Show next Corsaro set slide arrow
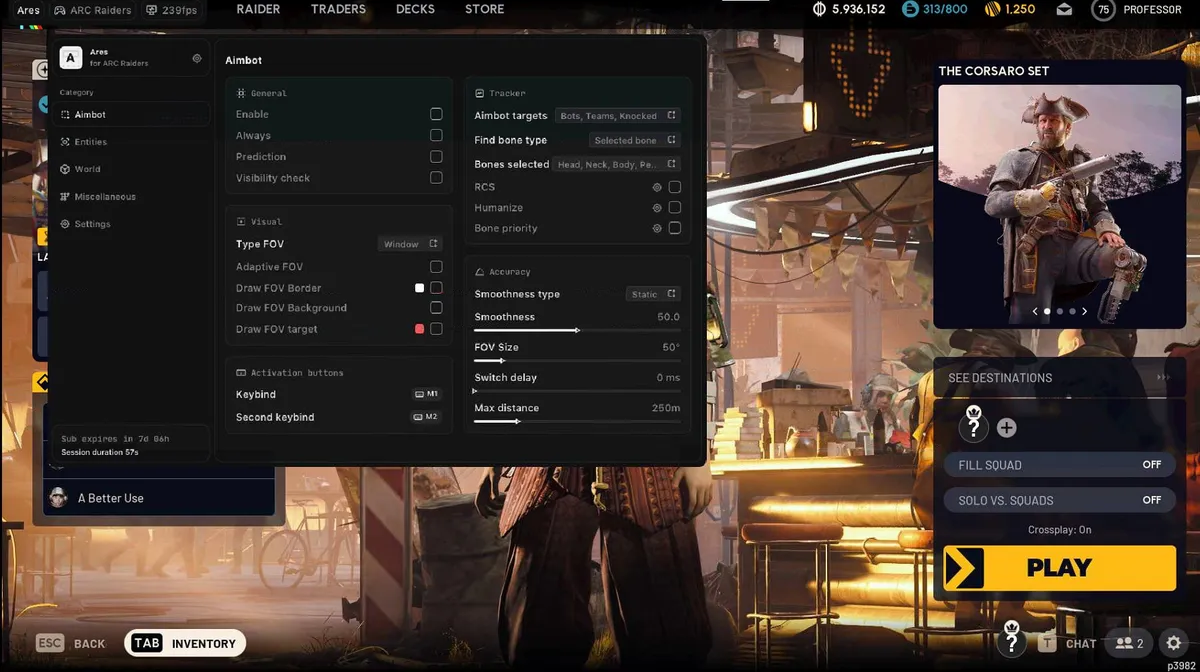The image size is (1200, 672). click(x=1084, y=312)
